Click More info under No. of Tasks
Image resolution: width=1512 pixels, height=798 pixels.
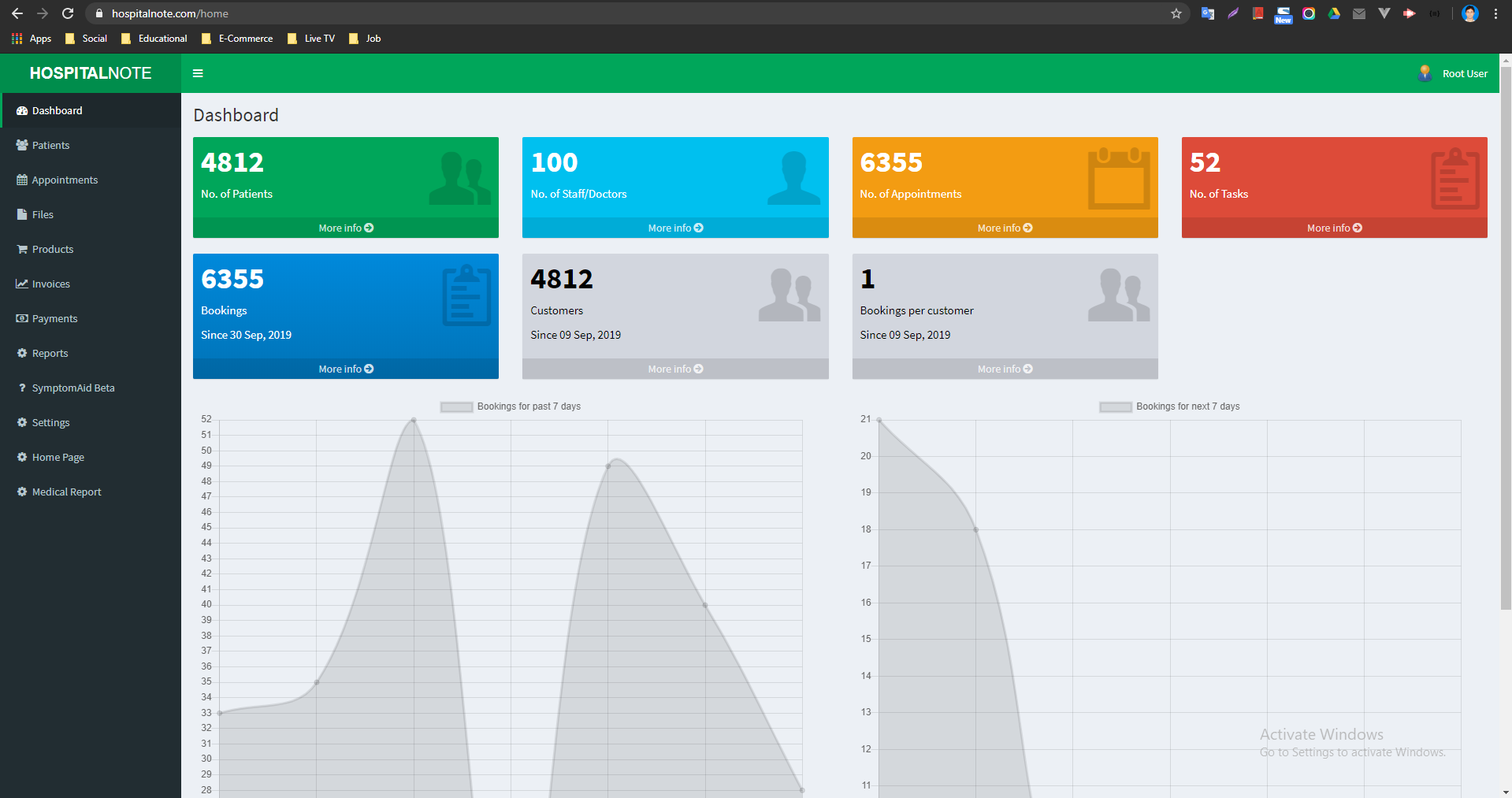[x=1334, y=228]
